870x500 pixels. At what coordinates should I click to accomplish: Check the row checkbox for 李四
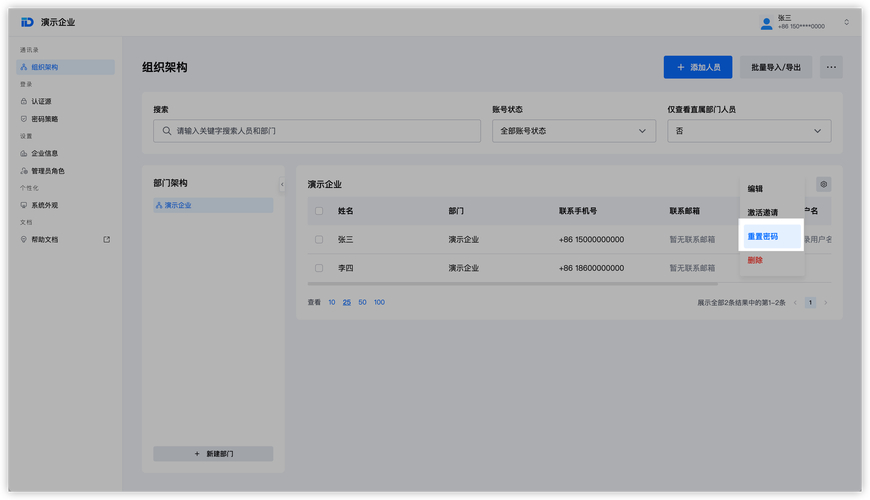(x=319, y=268)
